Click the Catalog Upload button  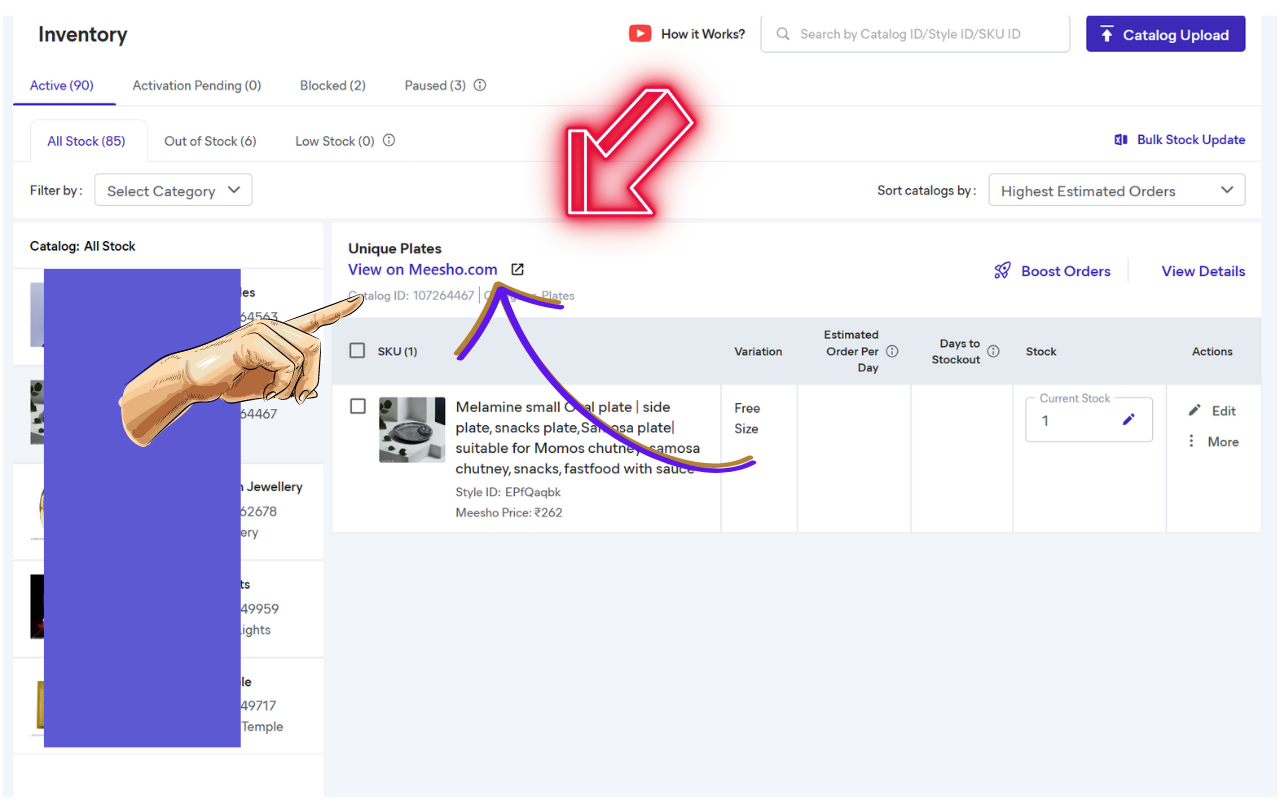coord(1165,34)
